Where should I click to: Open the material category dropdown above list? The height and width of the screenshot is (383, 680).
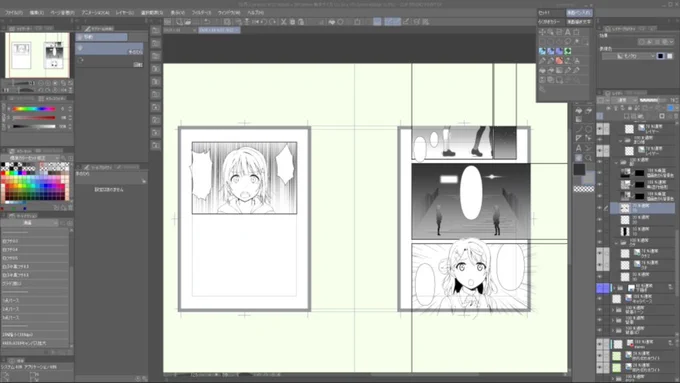(29, 223)
